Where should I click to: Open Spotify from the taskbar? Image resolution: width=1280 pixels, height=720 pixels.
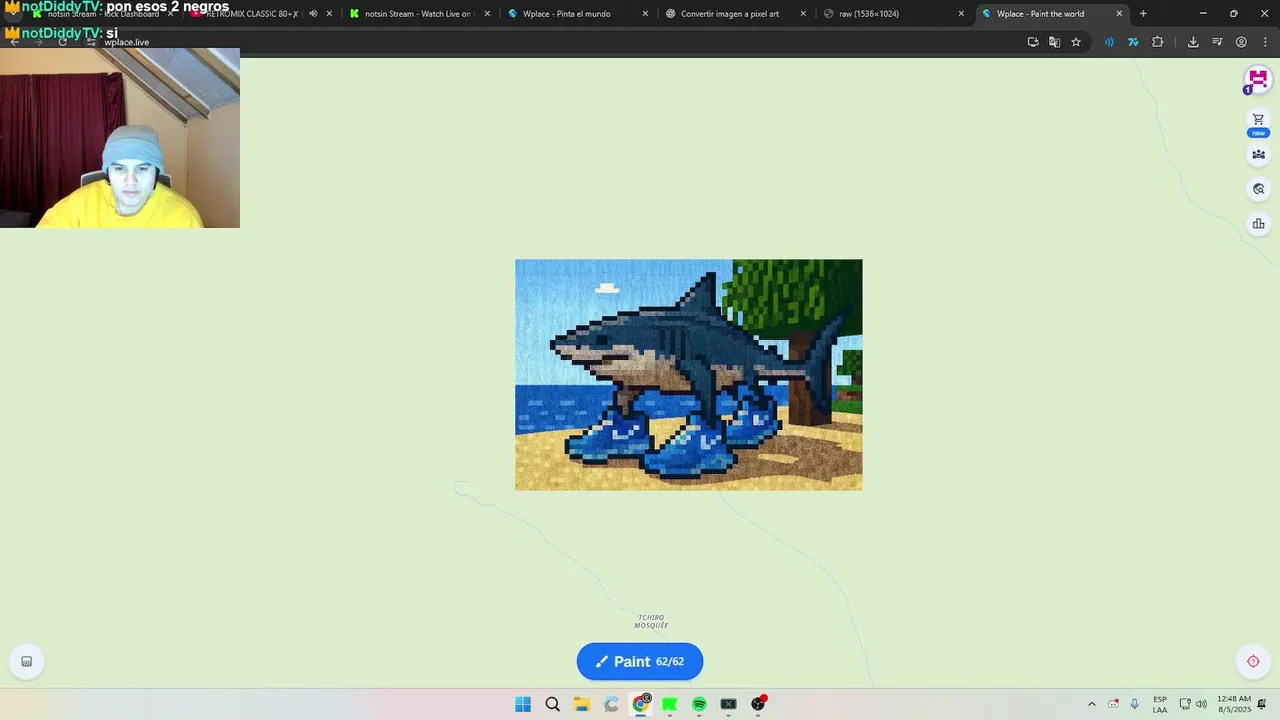pyautogui.click(x=699, y=704)
